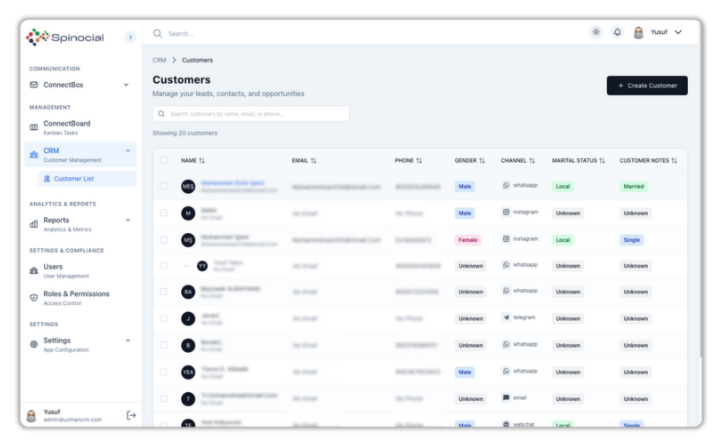
Task: Sort by the Phone column icon
Action: tap(419, 160)
